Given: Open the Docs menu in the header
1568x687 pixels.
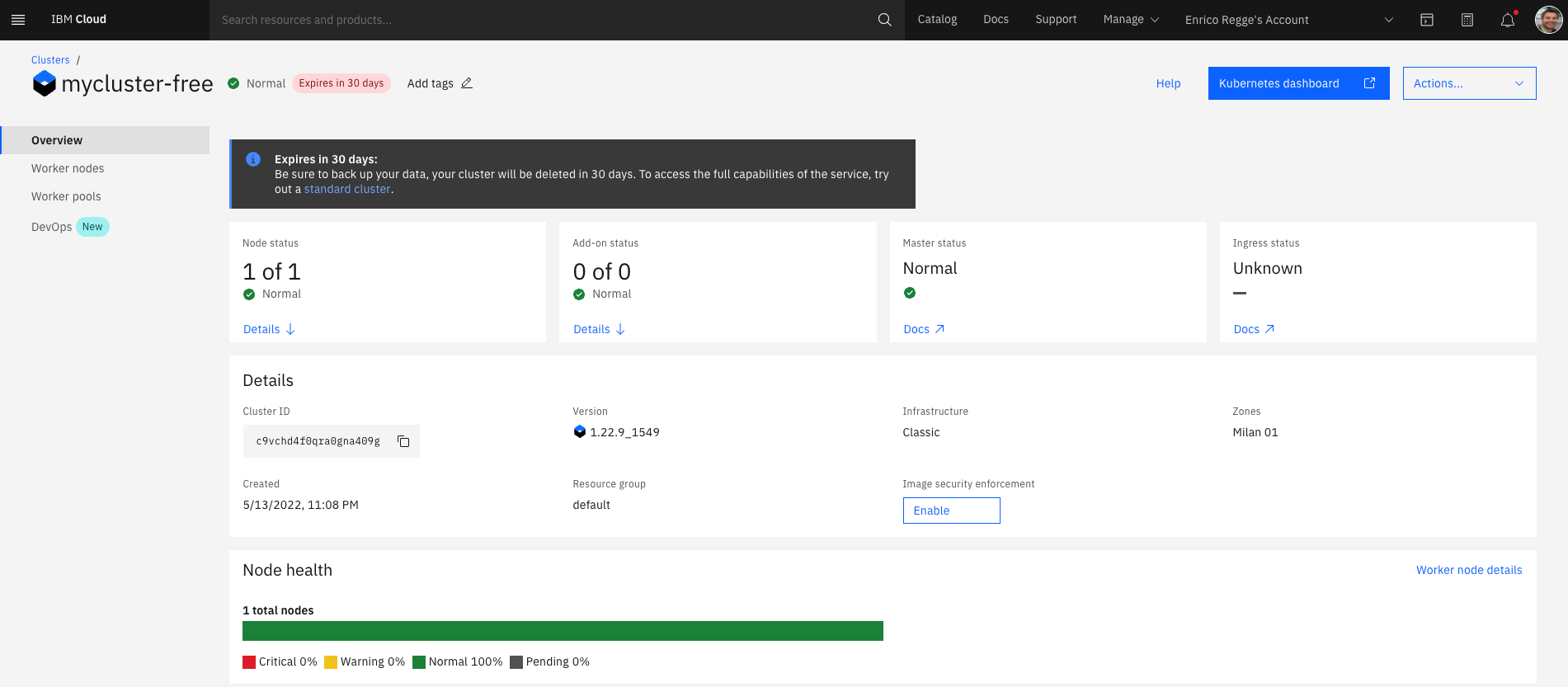Looking at the screenshot, I should 996,20.
